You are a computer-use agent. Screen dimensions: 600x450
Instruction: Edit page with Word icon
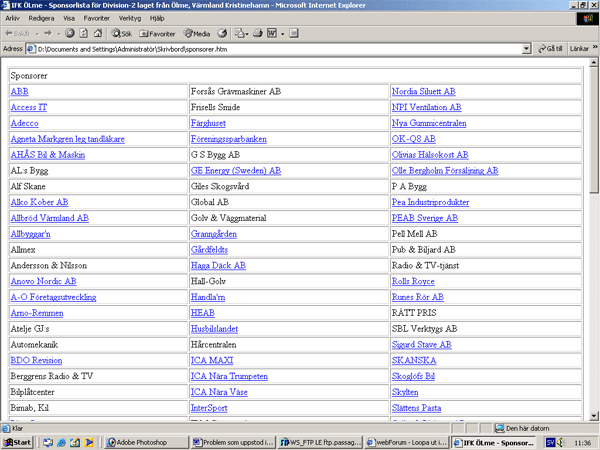[x=272, y=33]
